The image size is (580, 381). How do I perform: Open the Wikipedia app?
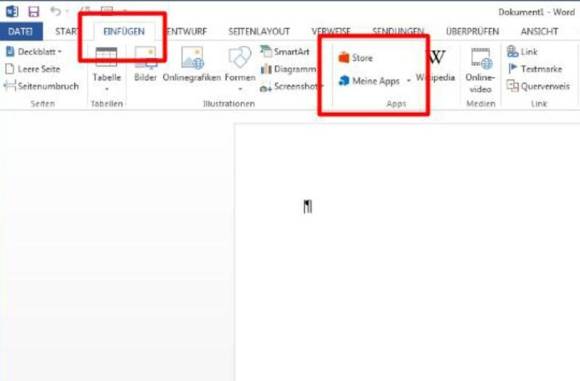436,65
